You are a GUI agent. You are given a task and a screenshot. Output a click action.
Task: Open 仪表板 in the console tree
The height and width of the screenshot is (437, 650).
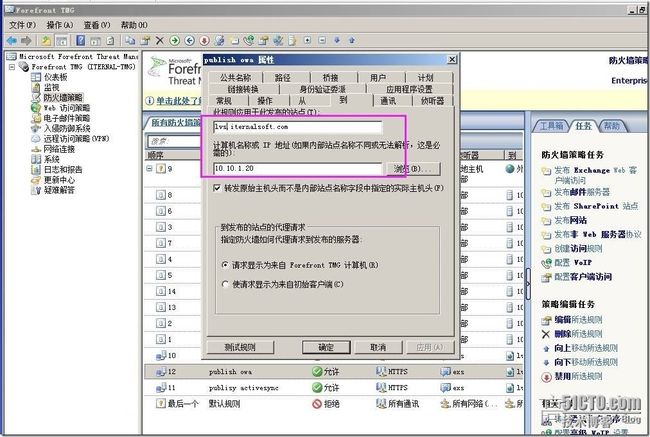[55, 77]
